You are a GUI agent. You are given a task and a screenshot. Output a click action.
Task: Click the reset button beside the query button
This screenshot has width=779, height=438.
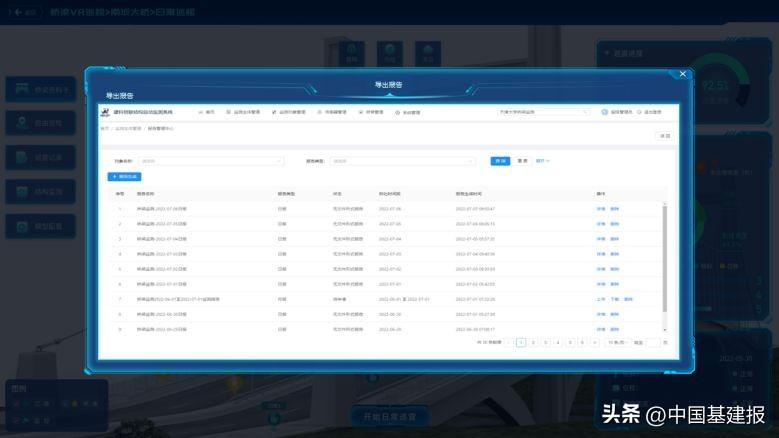click(523, 161)
